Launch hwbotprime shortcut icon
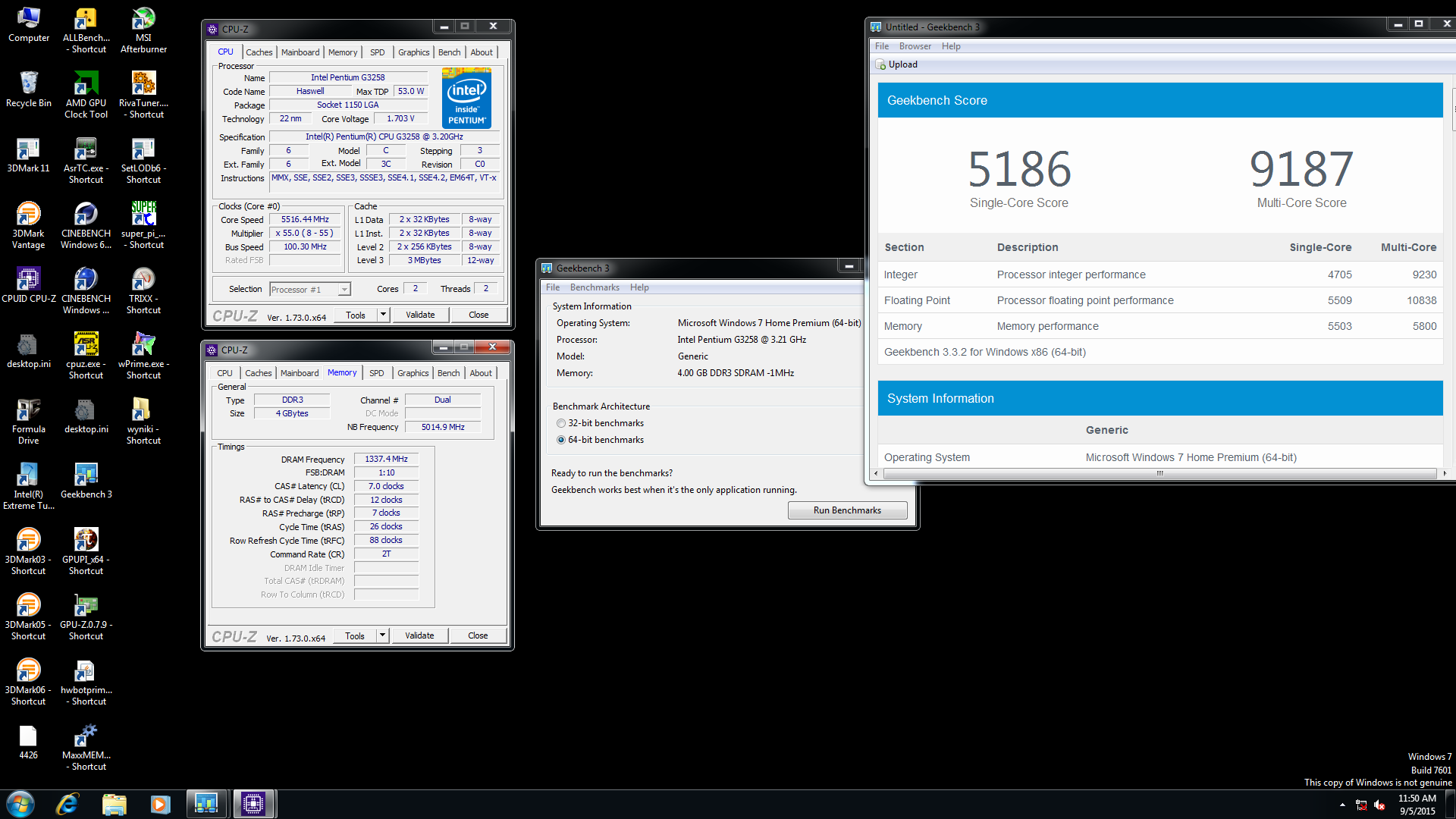 coord(86,682)
